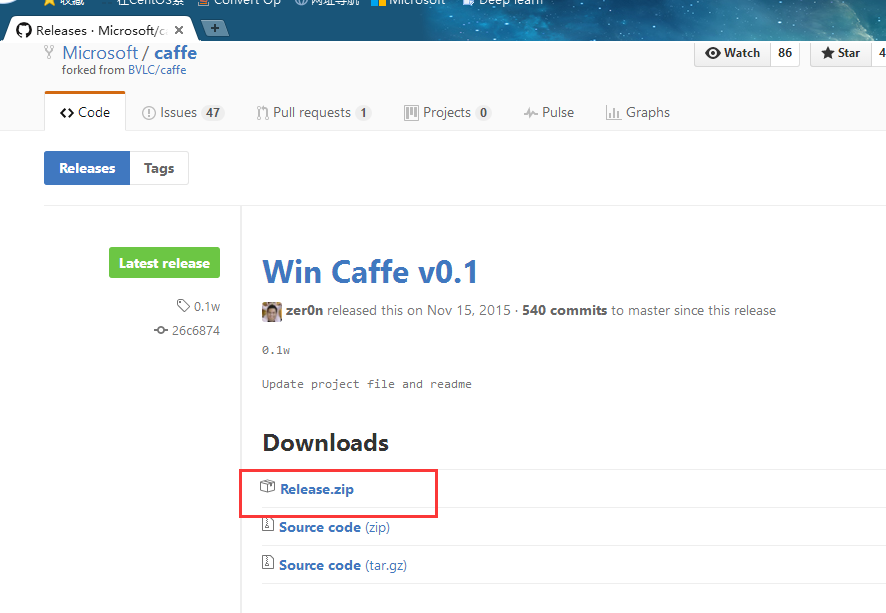Go to the Projects tab
Viewport: 886px width, 613px height.
click(448, 112)
